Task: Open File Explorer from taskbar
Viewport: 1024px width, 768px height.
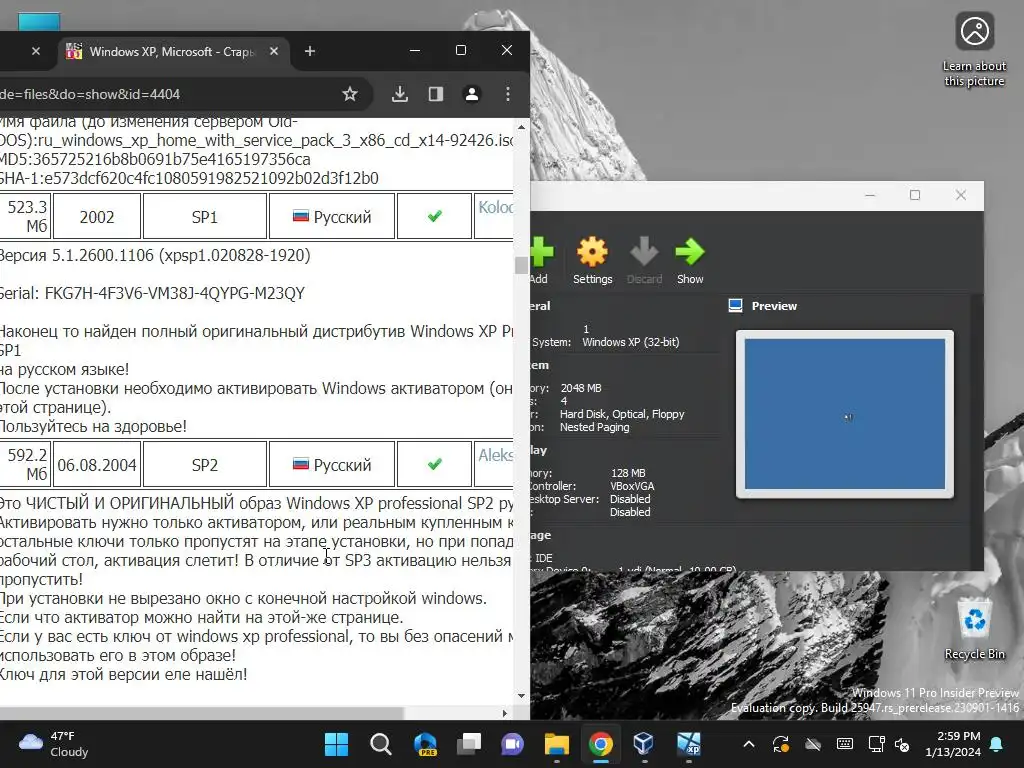Action: [x=556, y=744]
